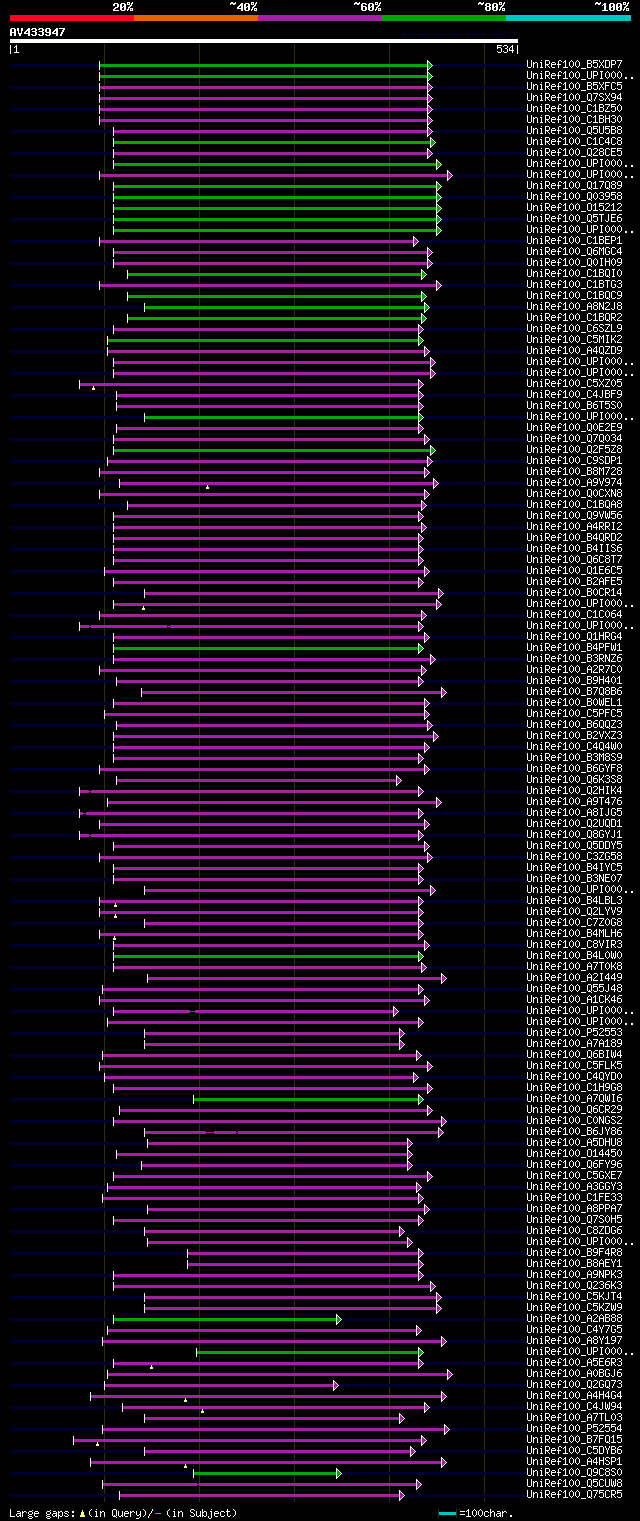Screen dimensions: 640x1521
Task: Select the AV433947 query label
Action: (x=38, y=32)
